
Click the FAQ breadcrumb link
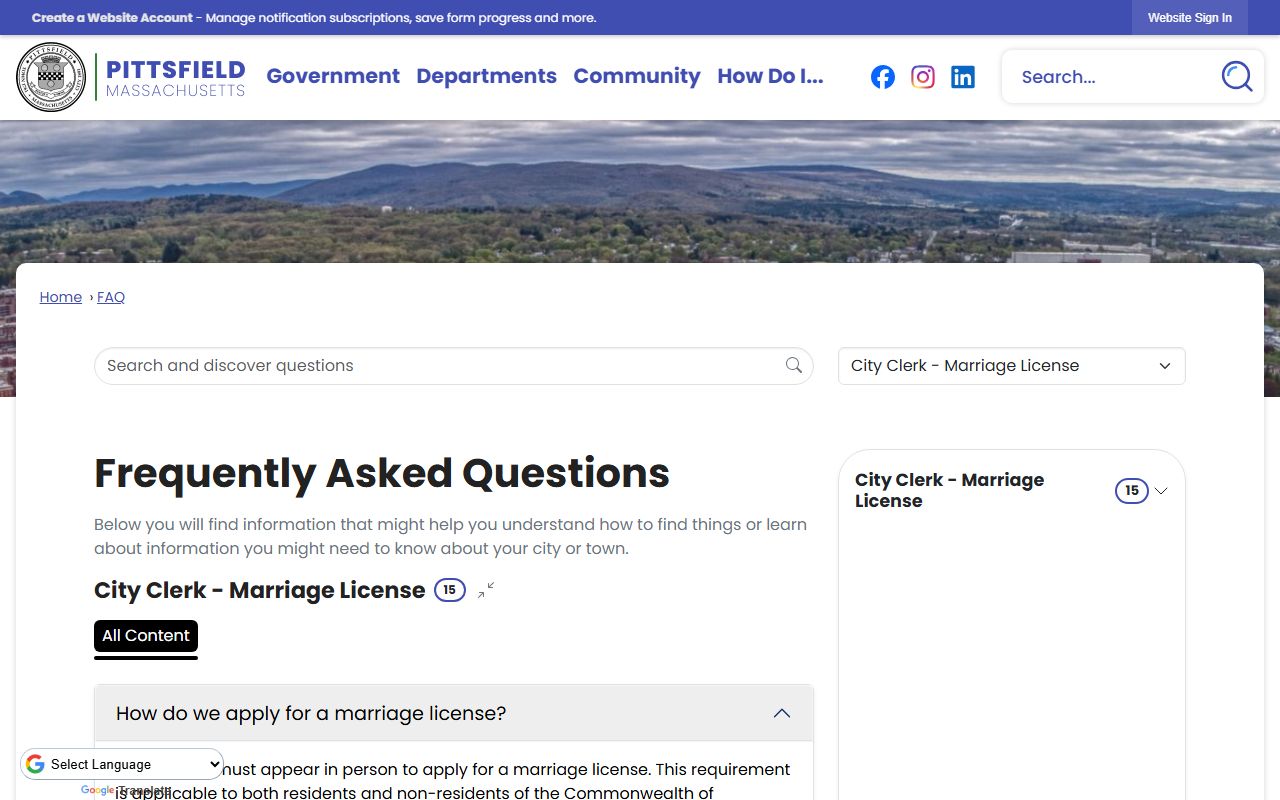tap(111, 297)
